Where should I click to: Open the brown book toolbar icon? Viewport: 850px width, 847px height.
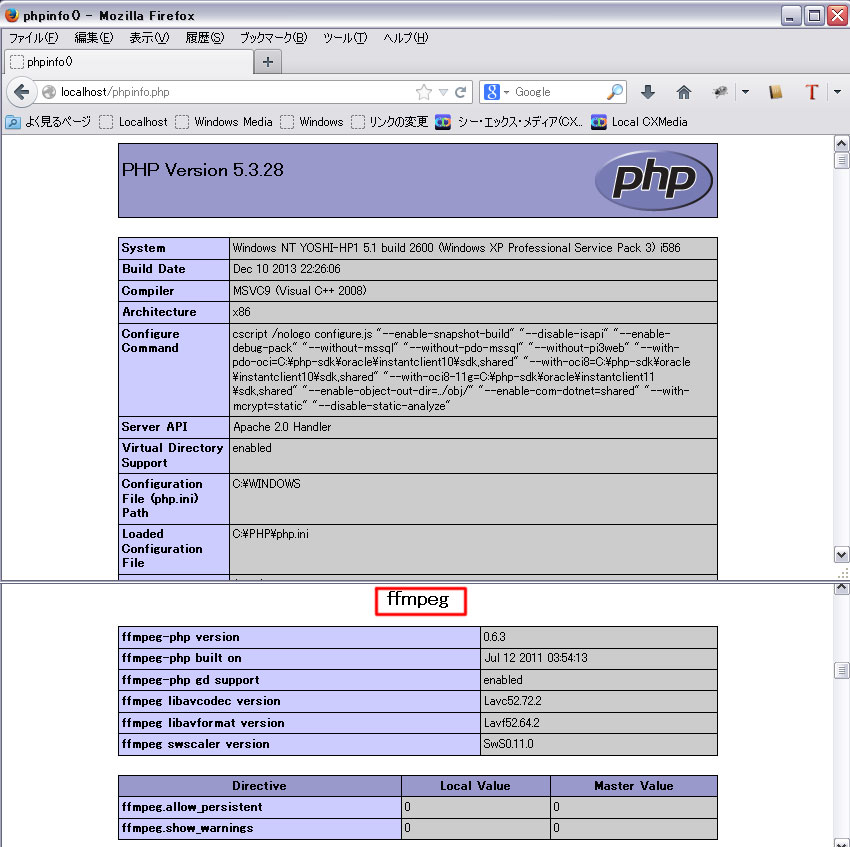tap(776, 92)
